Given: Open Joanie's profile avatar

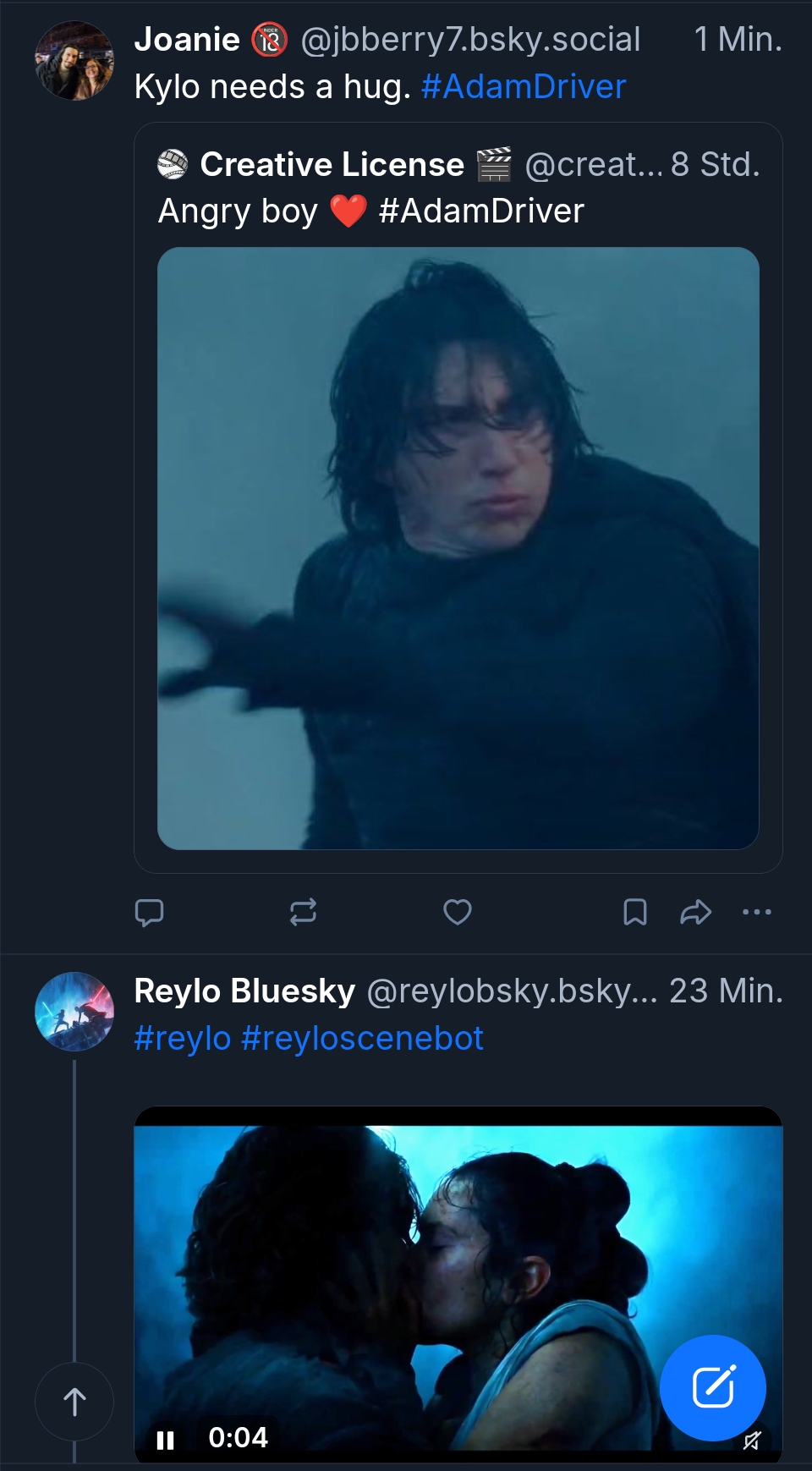Looking at the screenshot, I should (x=74, y=61).
